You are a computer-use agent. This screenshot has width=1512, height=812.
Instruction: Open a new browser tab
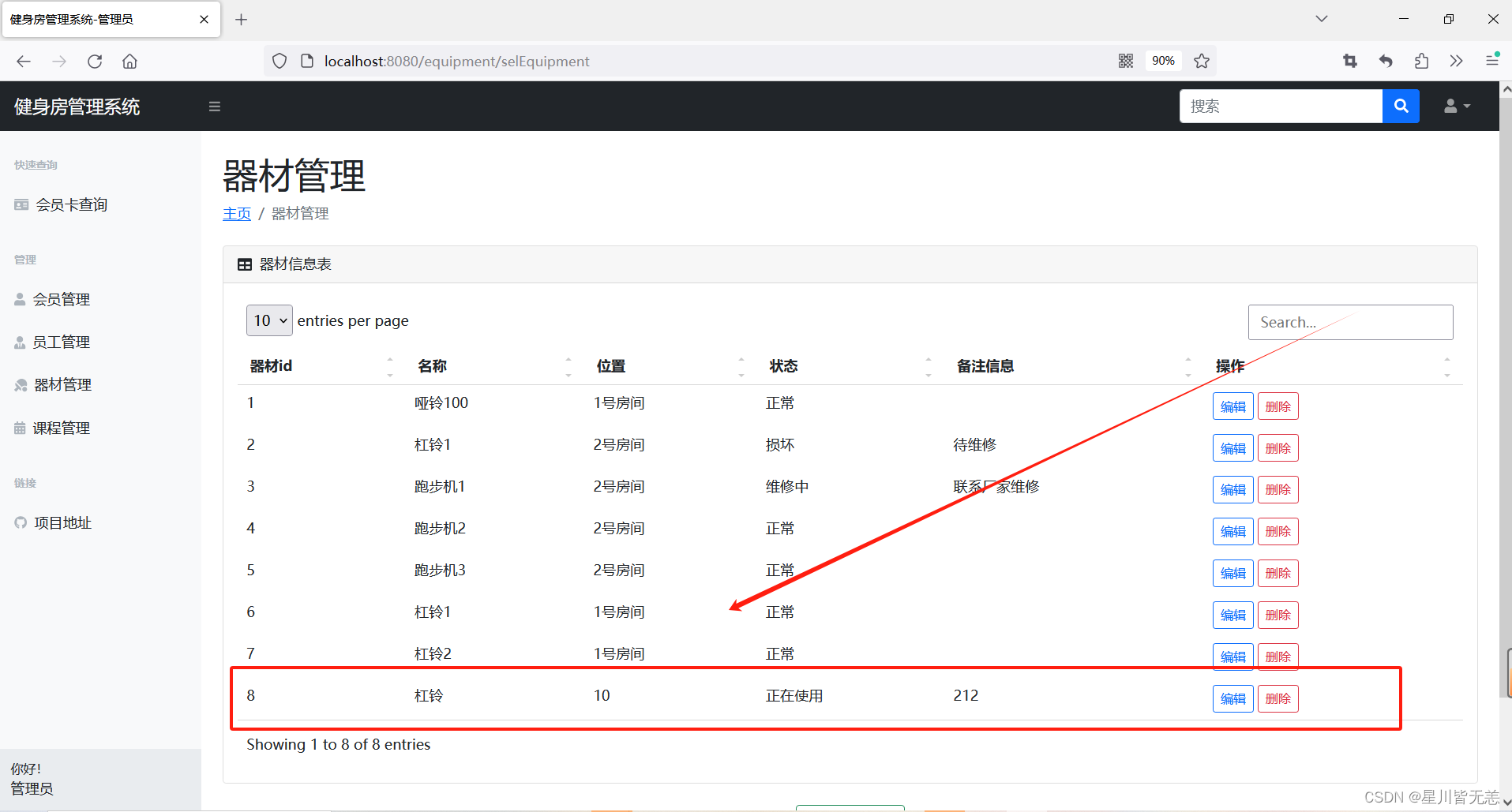click(242, 20)
